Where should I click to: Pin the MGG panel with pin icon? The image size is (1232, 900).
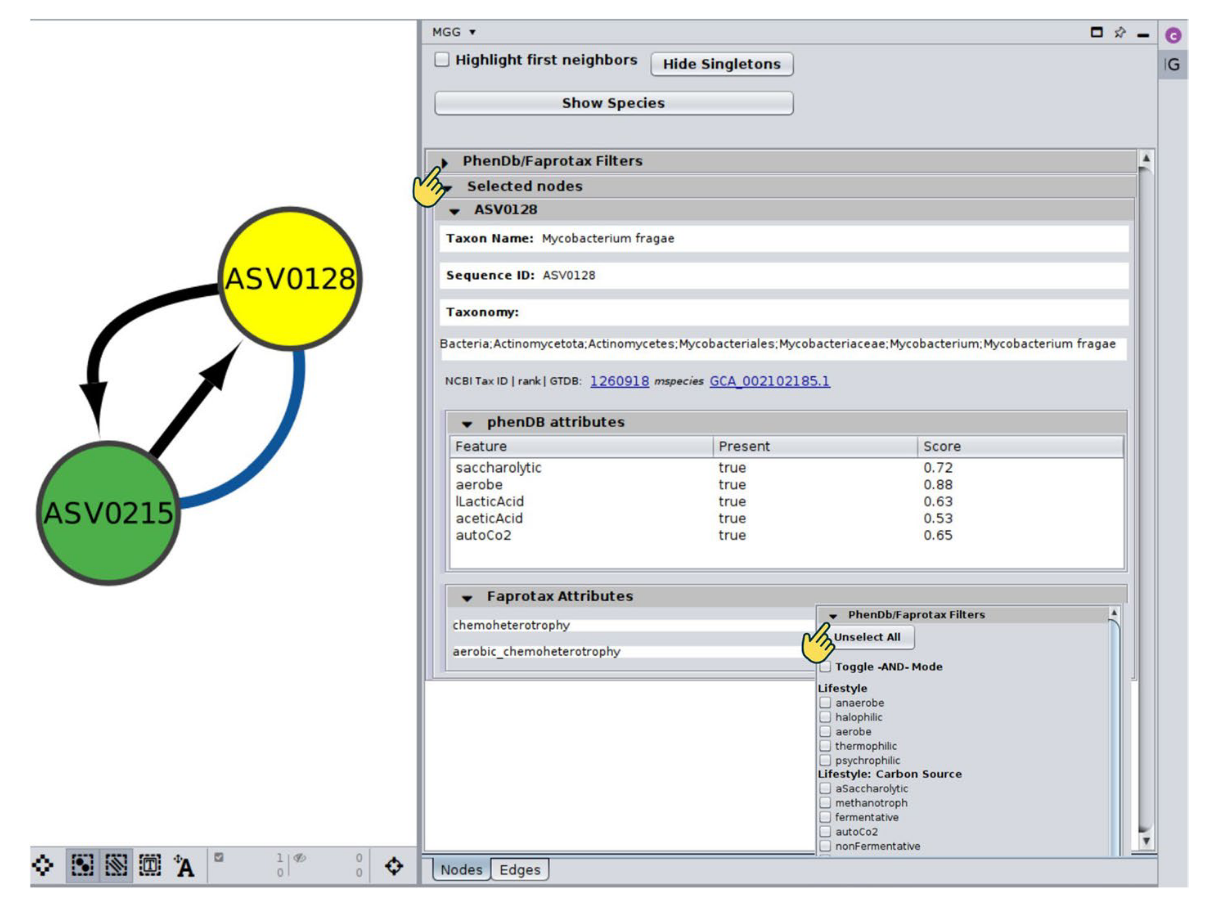1120,33
